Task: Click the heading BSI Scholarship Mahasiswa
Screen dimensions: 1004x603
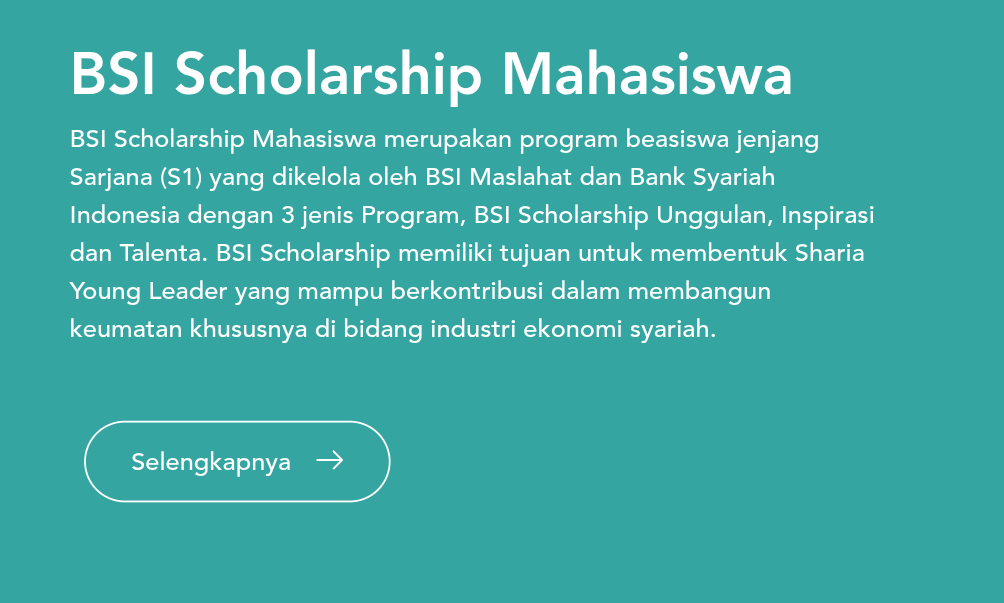Action: 430,72
